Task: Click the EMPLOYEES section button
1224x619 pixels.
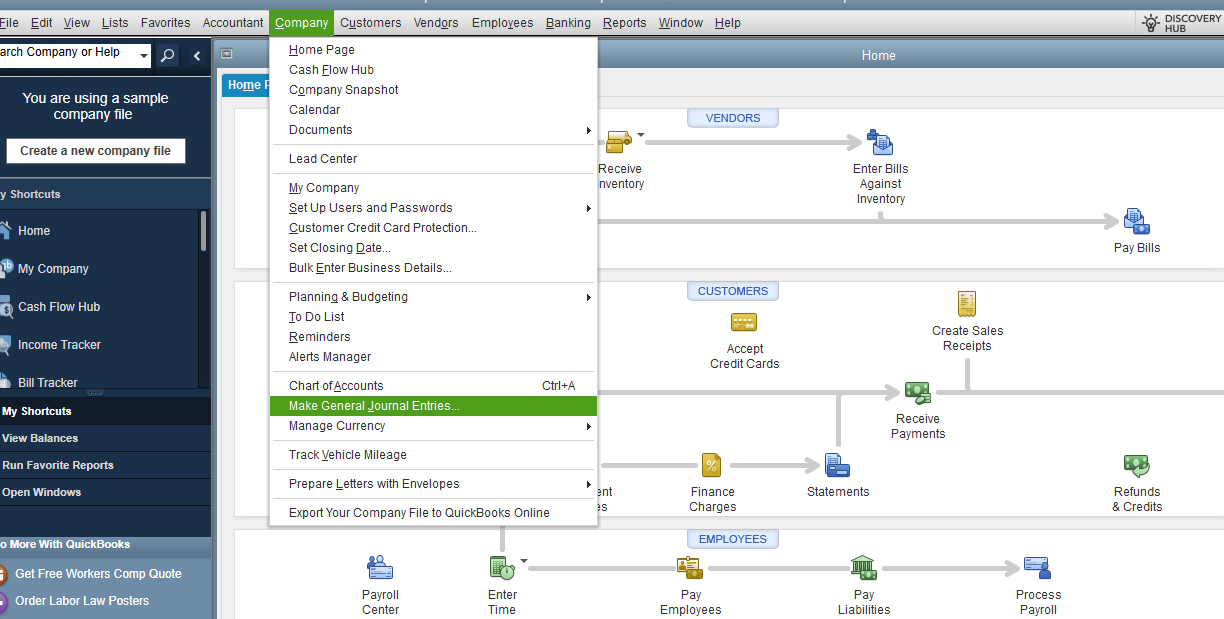Action: [x=733, y=539]
